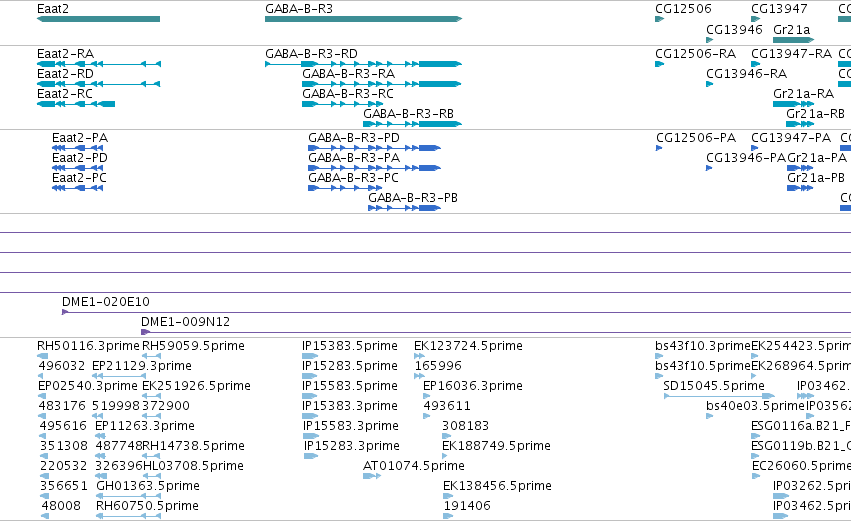Viewport: 851px width, 521px height.
Task: Select the EP02540.3prime EST label
Action: coord(88,386)
